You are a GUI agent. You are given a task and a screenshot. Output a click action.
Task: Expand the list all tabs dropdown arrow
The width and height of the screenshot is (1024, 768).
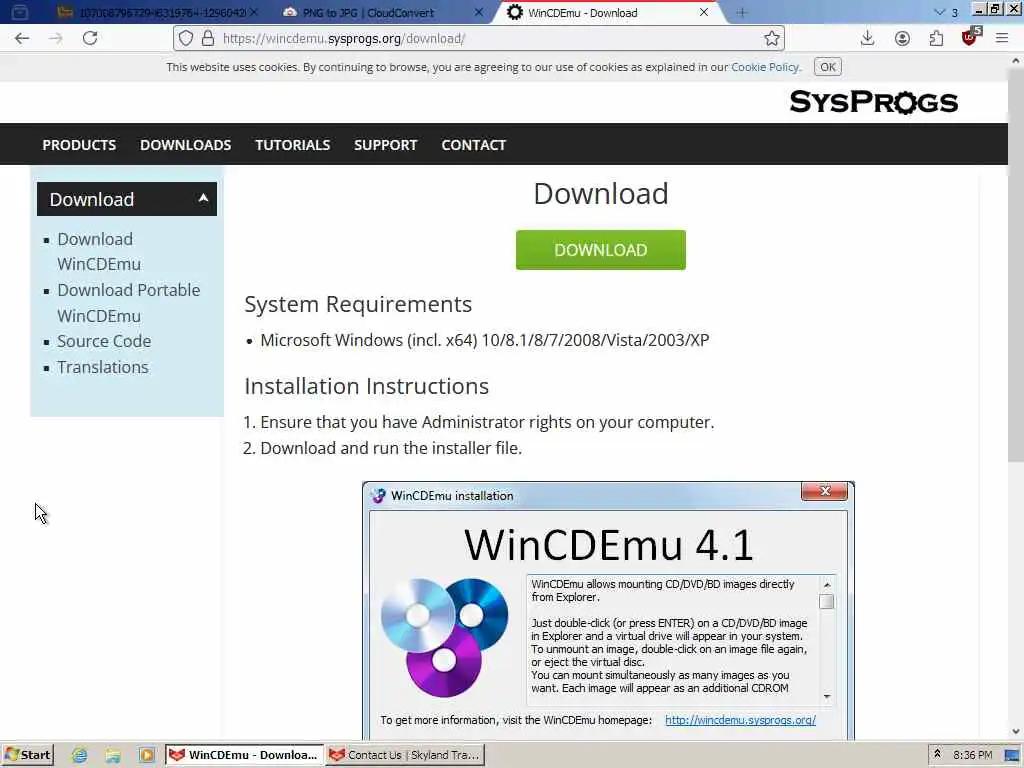pos(939,12)
